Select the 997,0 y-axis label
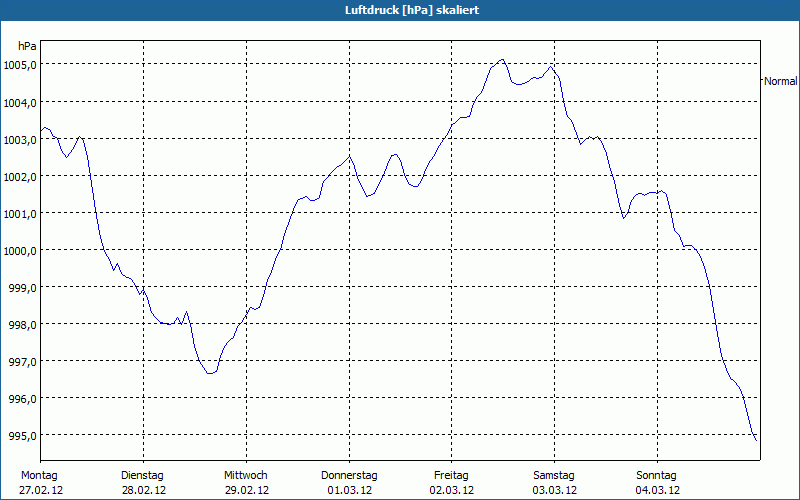Screen dimensions: 800x500 (x=22, y=362)
